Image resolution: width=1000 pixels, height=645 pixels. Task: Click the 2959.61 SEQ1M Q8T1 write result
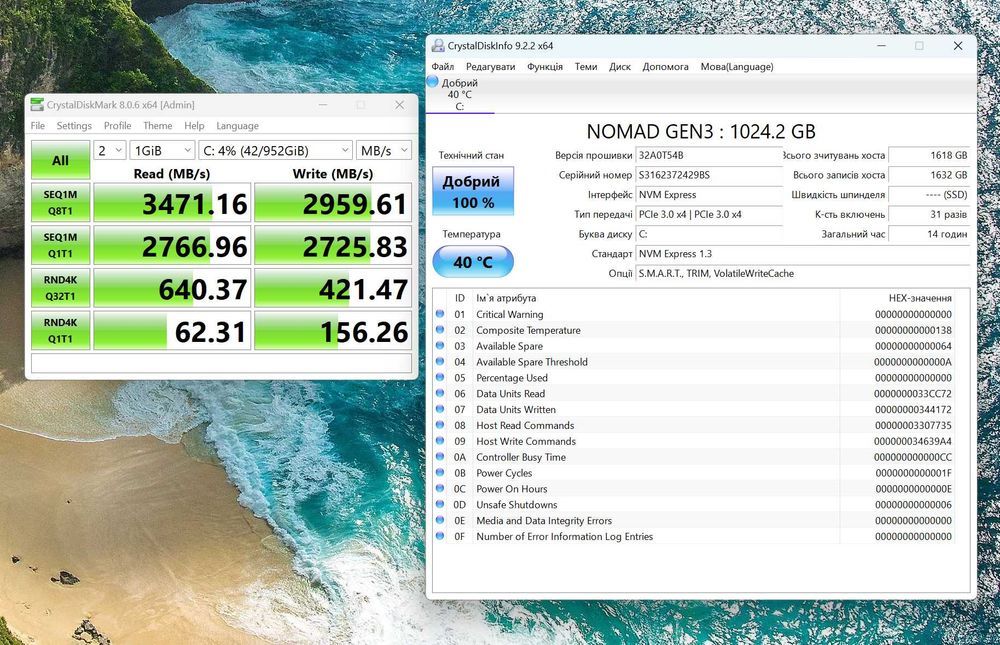(333, 203)
